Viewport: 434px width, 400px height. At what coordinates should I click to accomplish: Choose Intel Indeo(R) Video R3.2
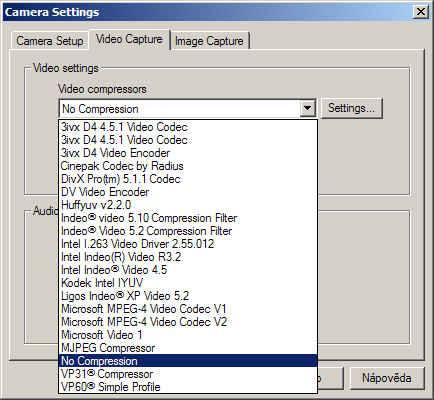point(188,257)
